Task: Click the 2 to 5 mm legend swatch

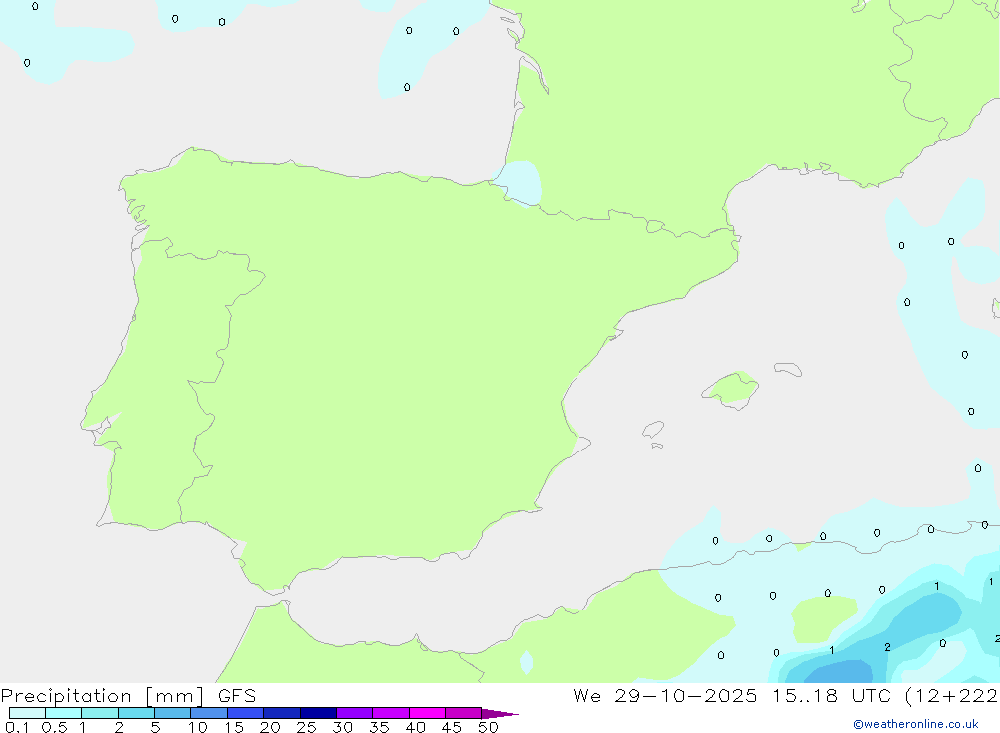Action: 136,713
